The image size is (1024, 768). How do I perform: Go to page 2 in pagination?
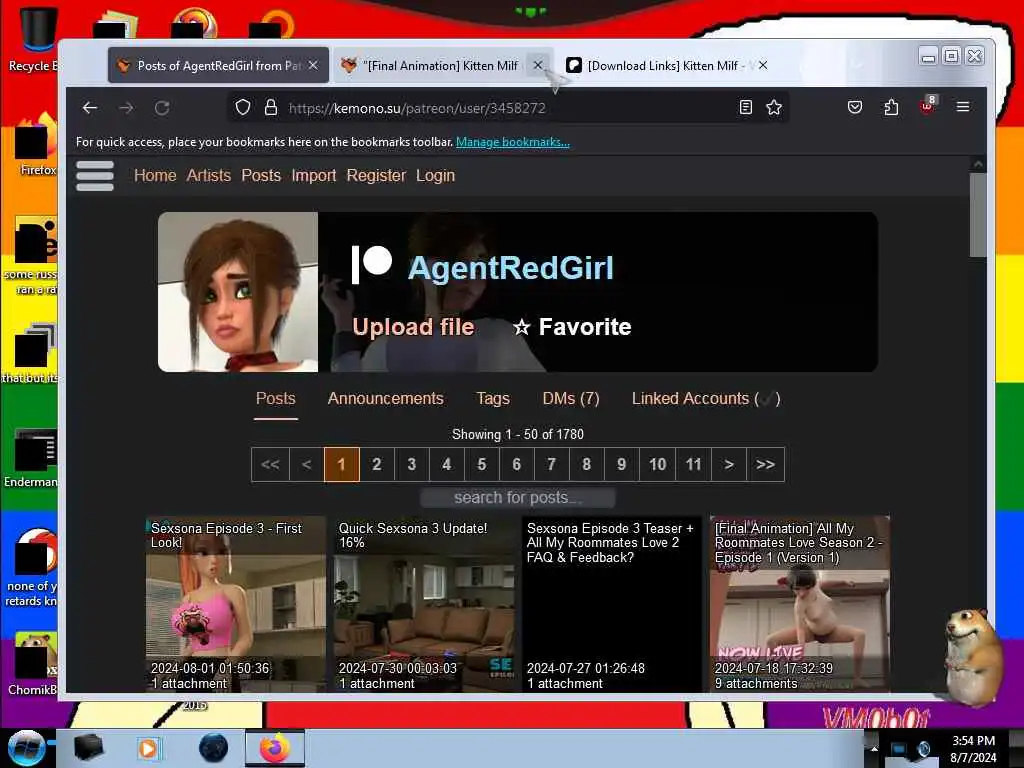tap(376, 464)
